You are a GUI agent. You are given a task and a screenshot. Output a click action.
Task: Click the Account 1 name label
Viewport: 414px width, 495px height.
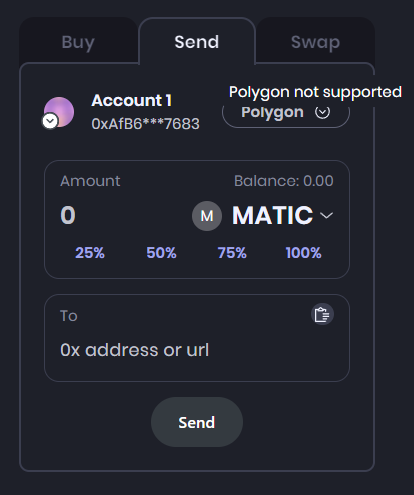tap(132, 100)
